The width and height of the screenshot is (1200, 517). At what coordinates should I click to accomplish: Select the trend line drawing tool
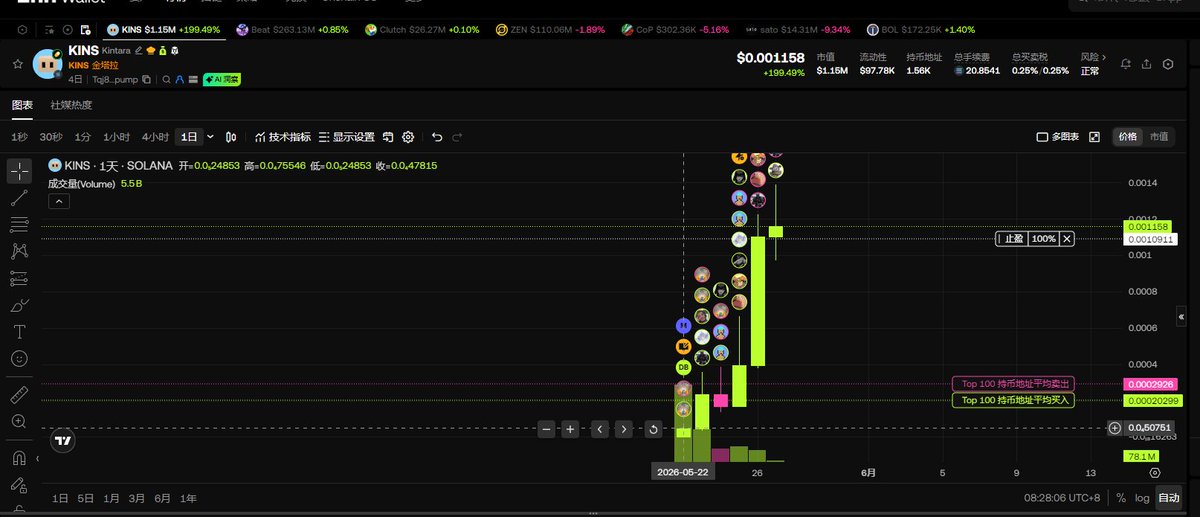tap(19, 198)
